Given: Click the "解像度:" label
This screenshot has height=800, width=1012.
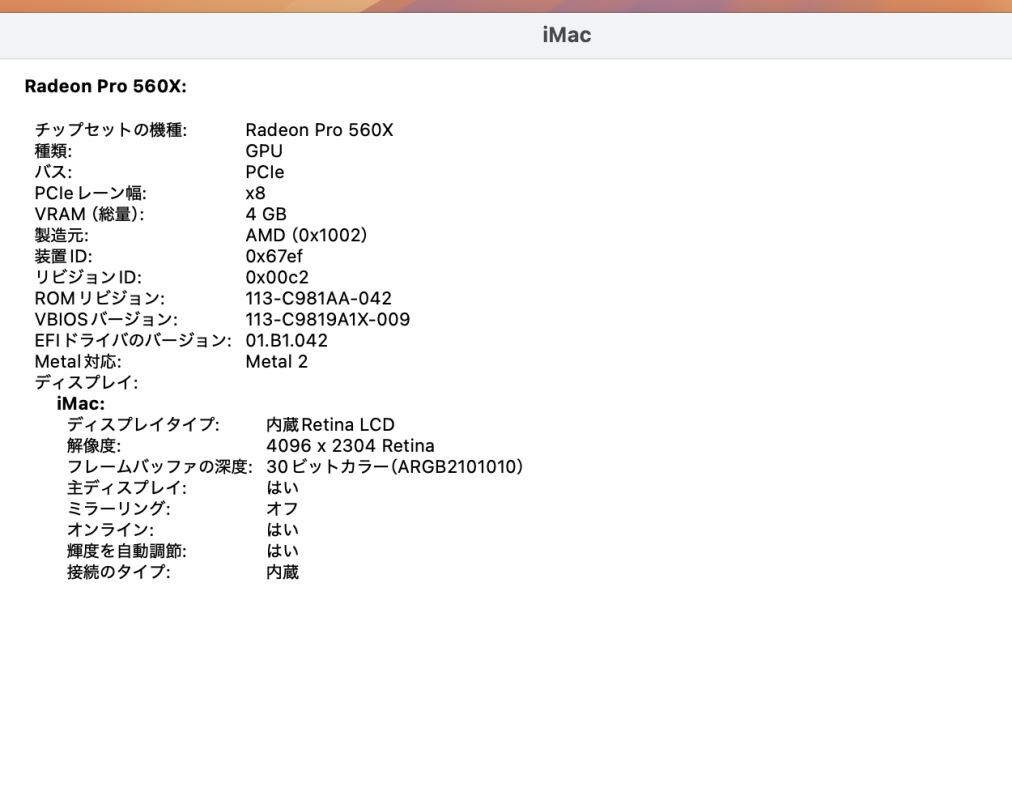Looking at the screenshot, I should pyautogui.click(x=94, y=446).
